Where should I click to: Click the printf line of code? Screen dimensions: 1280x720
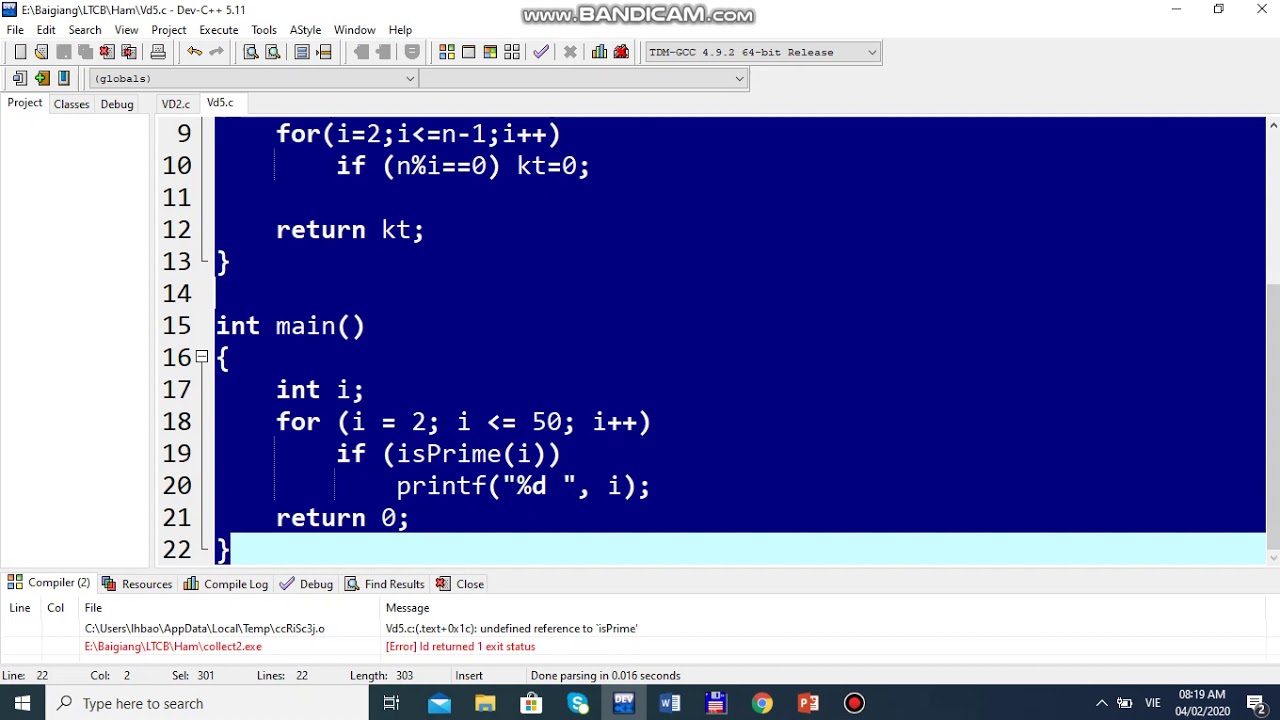pos(523,486)
